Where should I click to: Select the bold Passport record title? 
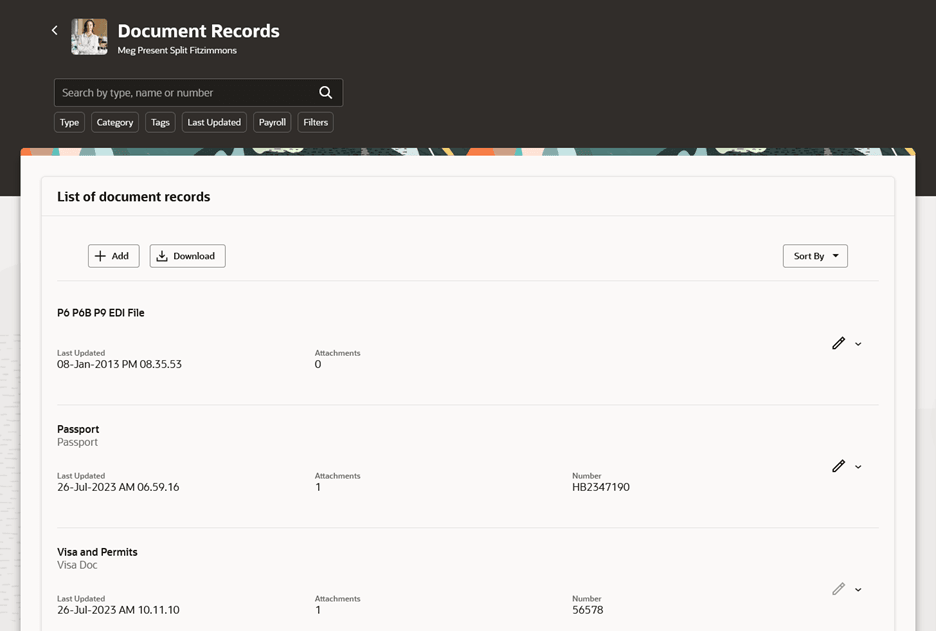(78, 429)
